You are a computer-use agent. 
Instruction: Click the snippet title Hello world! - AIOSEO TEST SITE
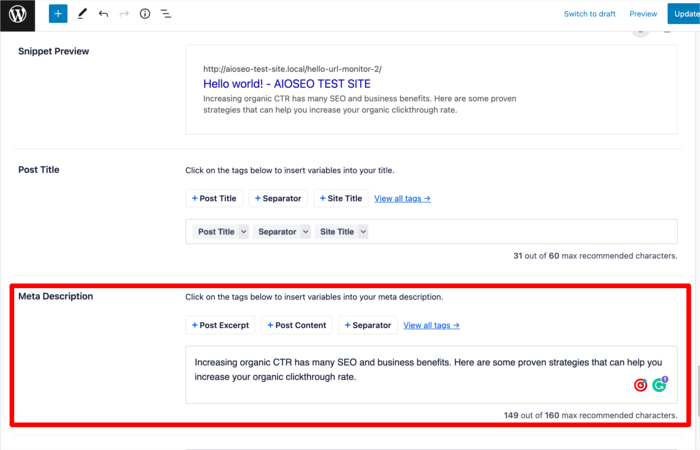[x=287, y=84]
